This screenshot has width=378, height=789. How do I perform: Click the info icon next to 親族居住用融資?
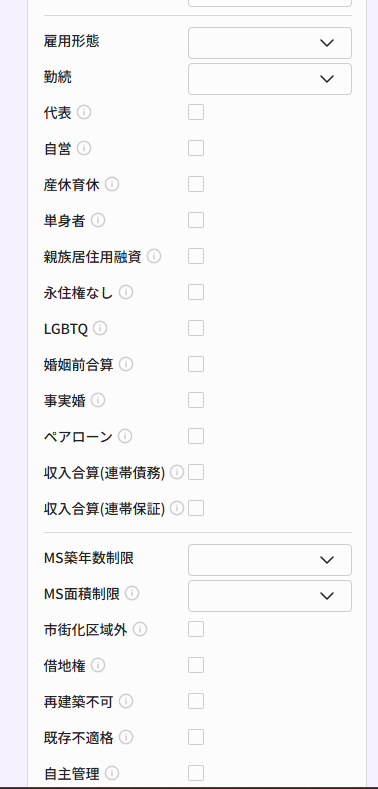pos(154,256)
